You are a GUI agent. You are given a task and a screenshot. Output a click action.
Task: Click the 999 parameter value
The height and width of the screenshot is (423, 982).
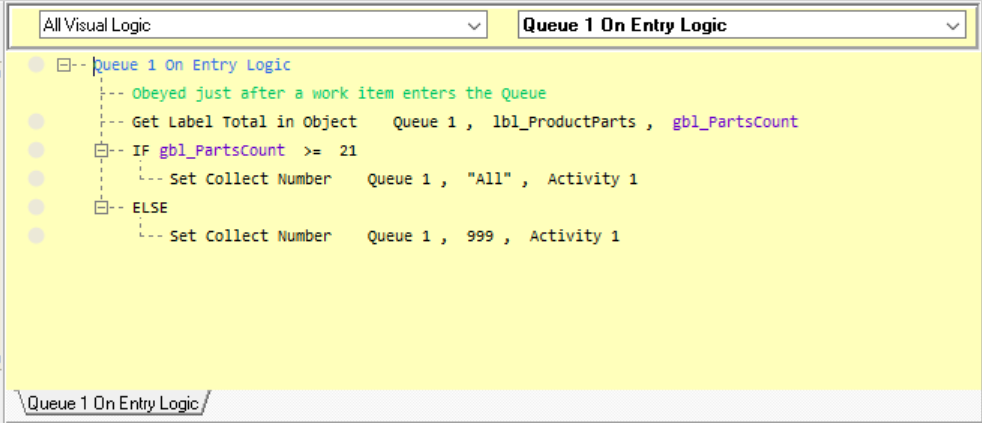480,236
